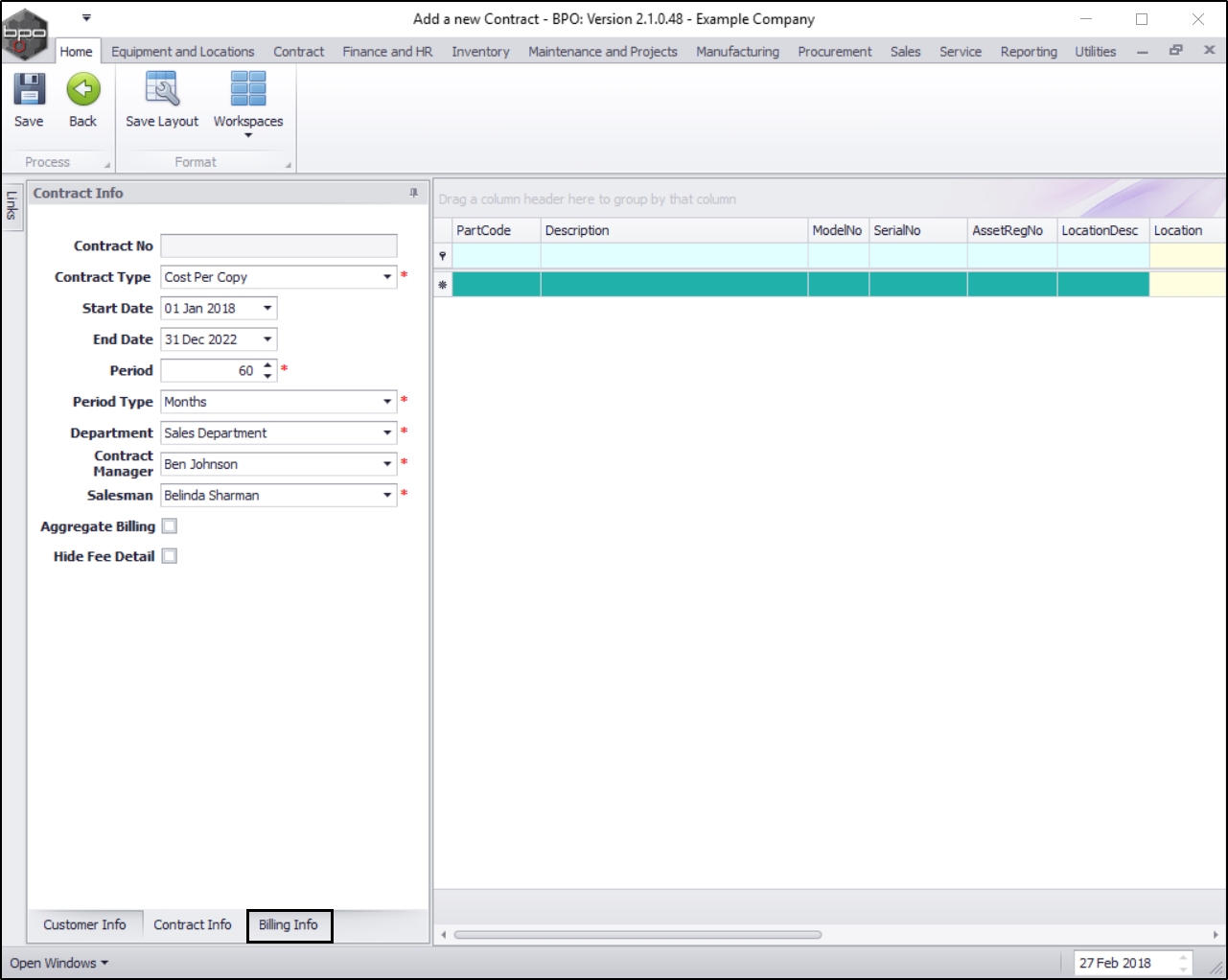
Task: Open the Period Type dropdown
Action: click(387, 402)
